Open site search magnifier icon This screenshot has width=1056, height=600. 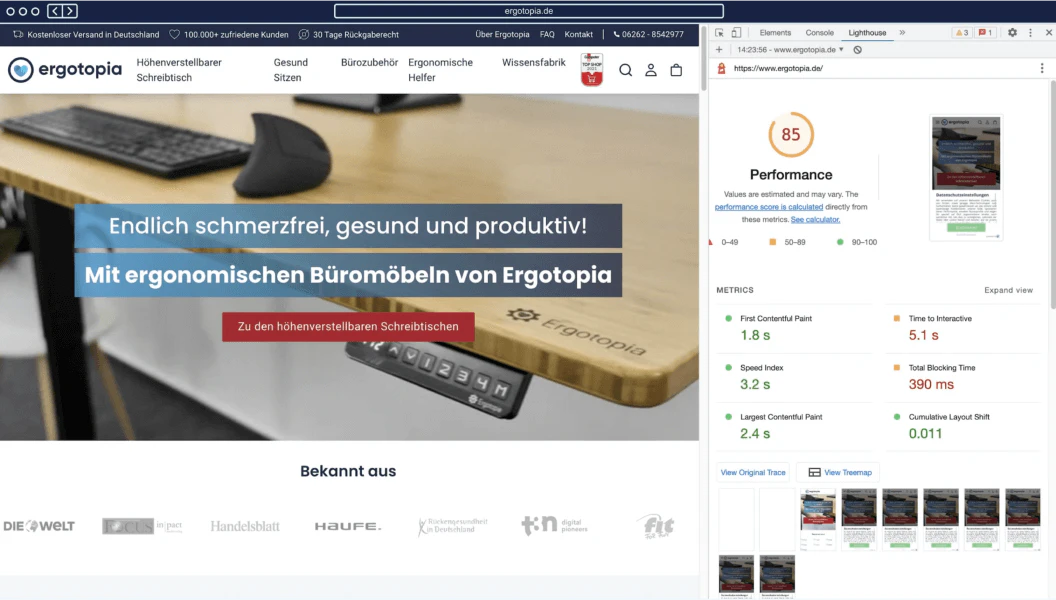(x=626, y=70)
